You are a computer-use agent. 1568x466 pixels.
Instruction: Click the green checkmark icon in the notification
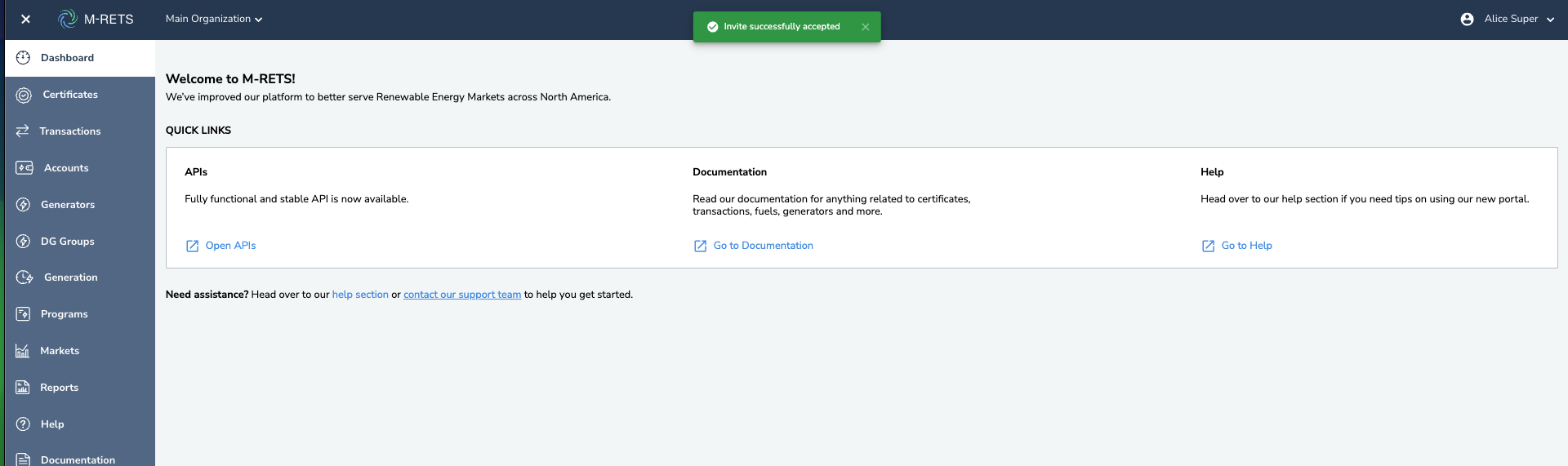[712, 27]
